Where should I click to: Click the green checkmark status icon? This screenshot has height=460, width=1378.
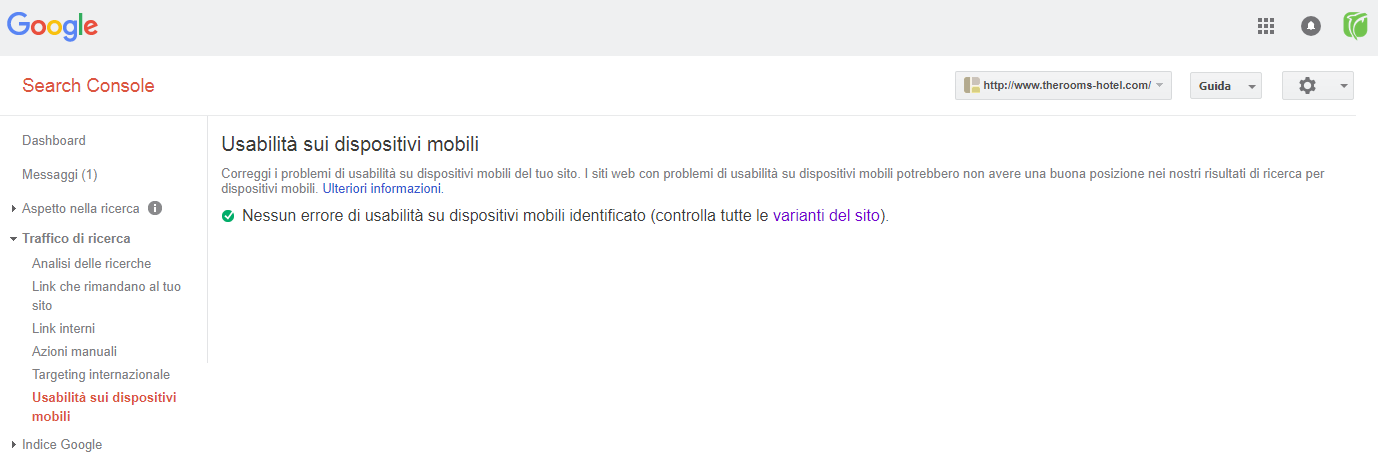[x=228, y=215]
